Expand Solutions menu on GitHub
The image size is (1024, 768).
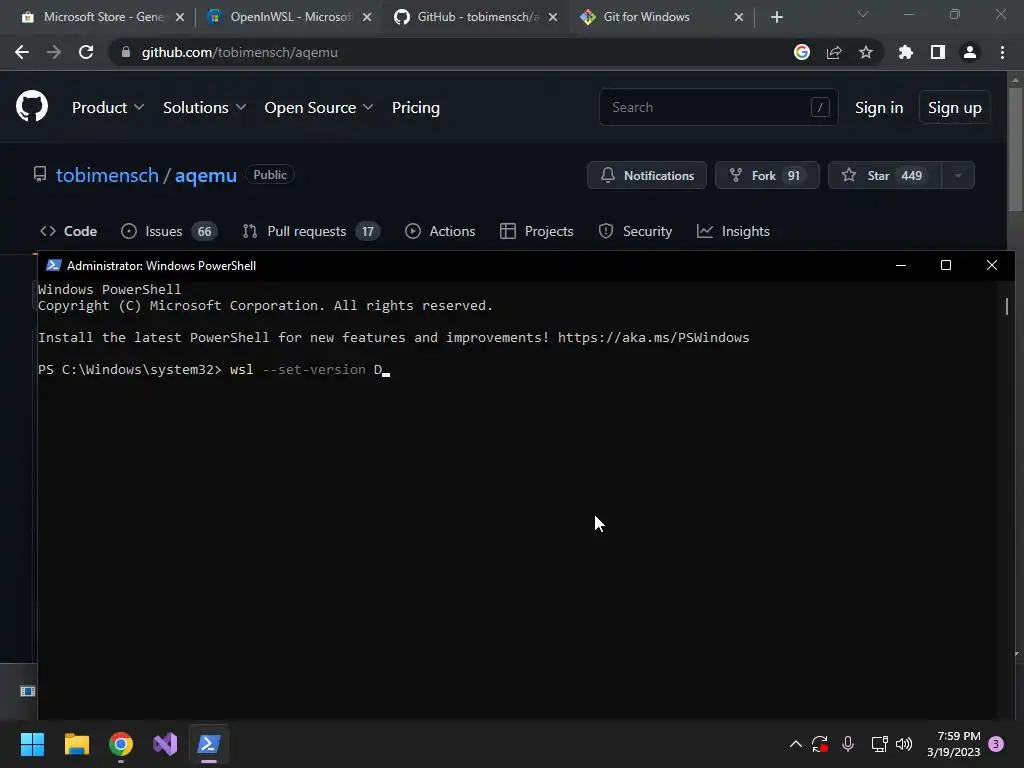pyautogui.click(x=204, y=108)
